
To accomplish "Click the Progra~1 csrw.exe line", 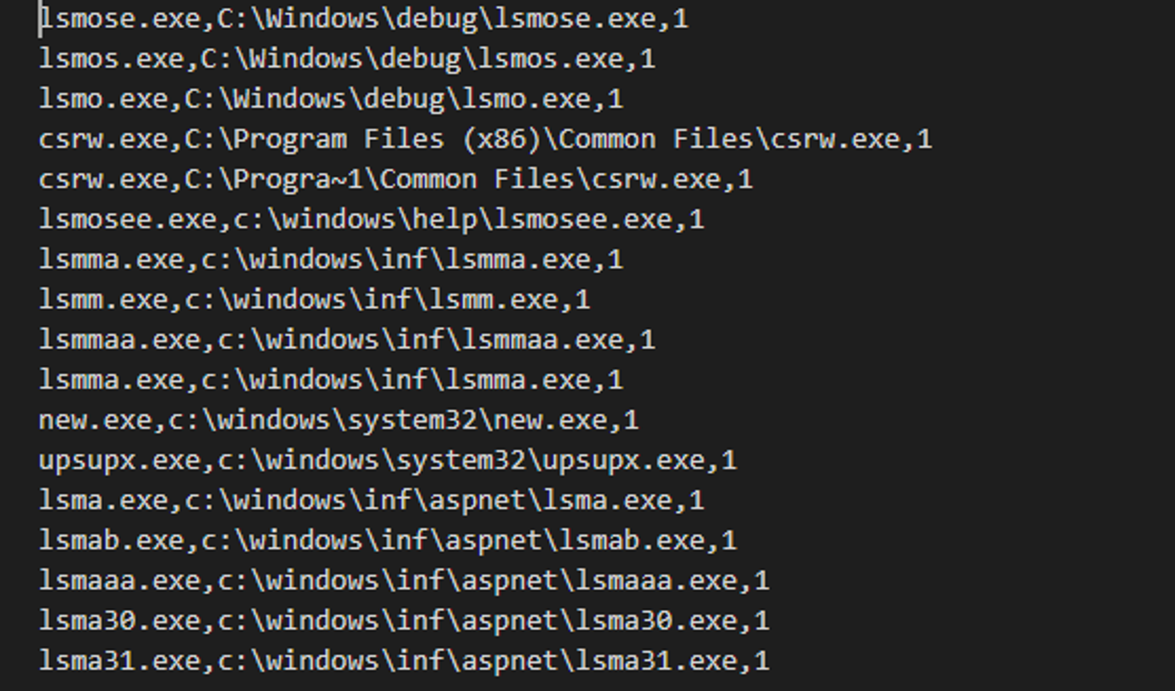I will click(396, 179).
